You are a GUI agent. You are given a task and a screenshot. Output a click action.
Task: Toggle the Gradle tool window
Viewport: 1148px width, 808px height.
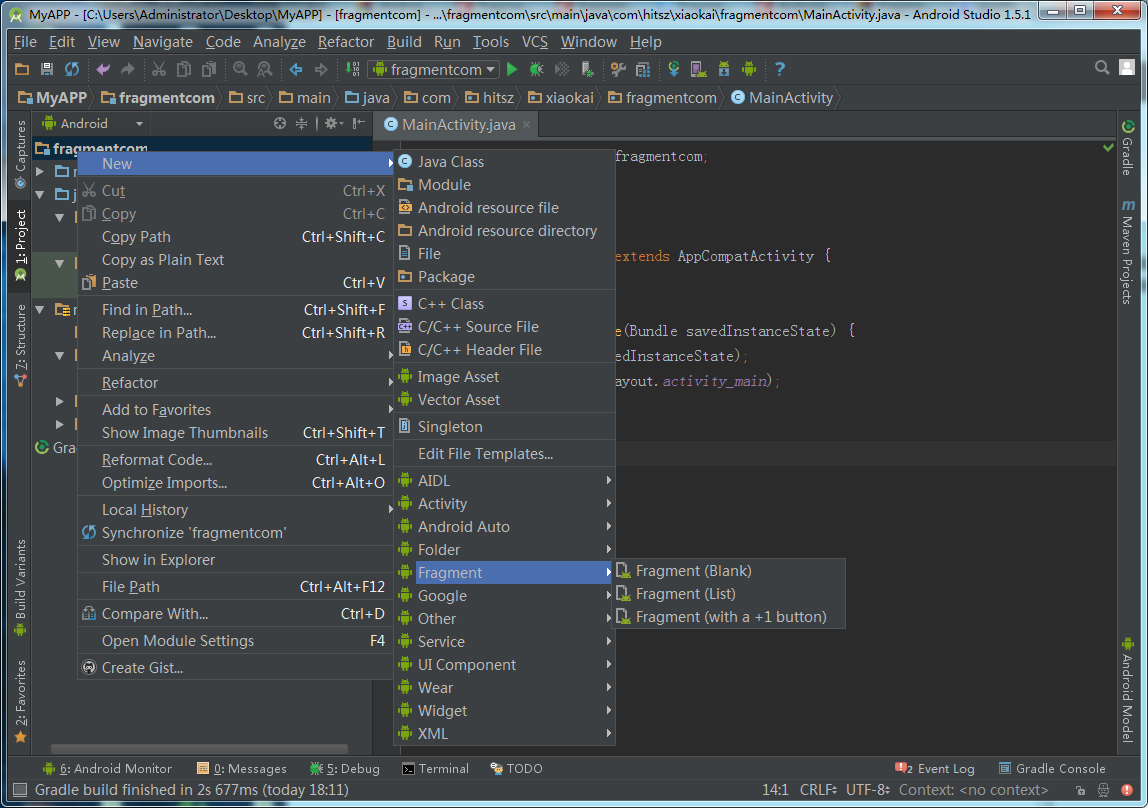pos(1128,148)
